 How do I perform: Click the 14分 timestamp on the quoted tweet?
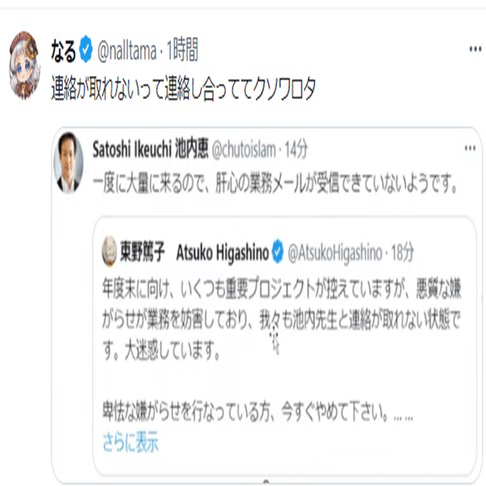pos(296,150)
